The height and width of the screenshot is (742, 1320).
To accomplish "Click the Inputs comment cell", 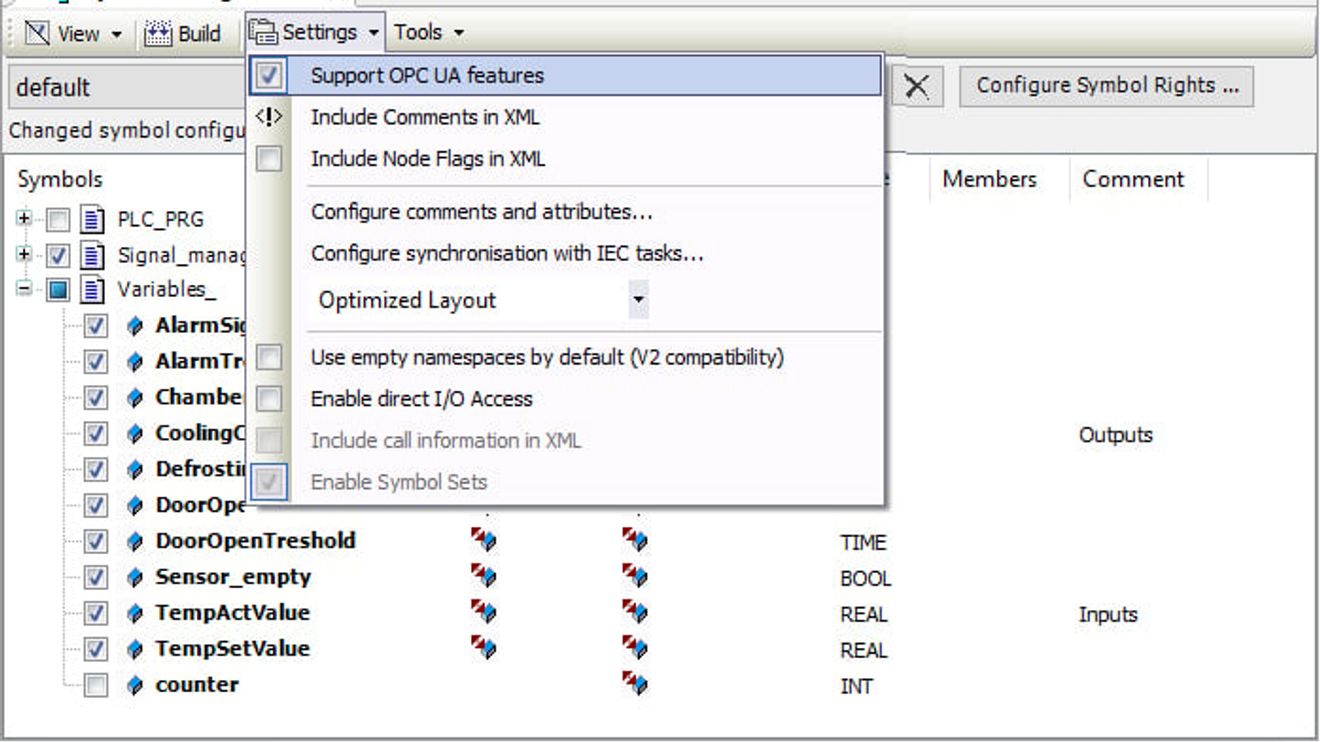I will click(x=1108, y=615).
